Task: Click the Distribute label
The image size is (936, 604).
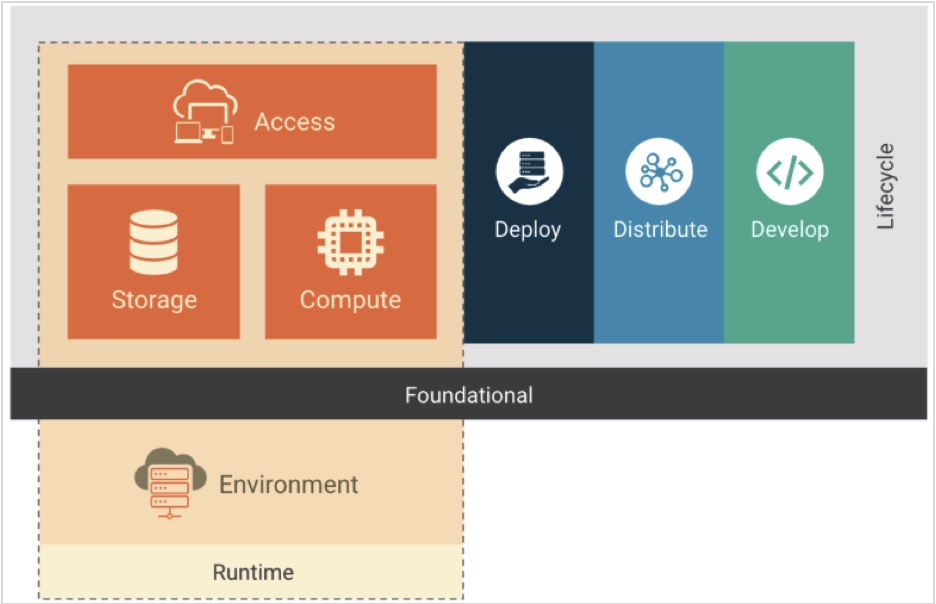Action: tap(660, 229)
